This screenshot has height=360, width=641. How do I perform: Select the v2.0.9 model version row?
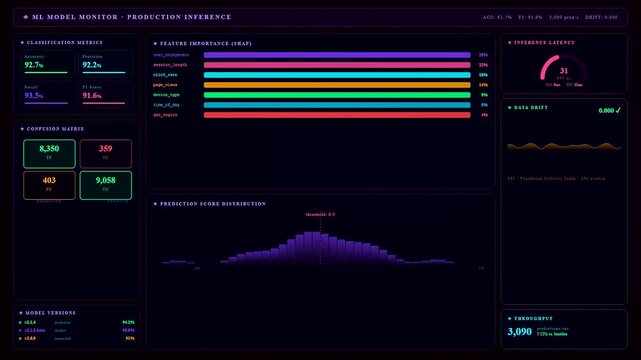pos(77,338)
